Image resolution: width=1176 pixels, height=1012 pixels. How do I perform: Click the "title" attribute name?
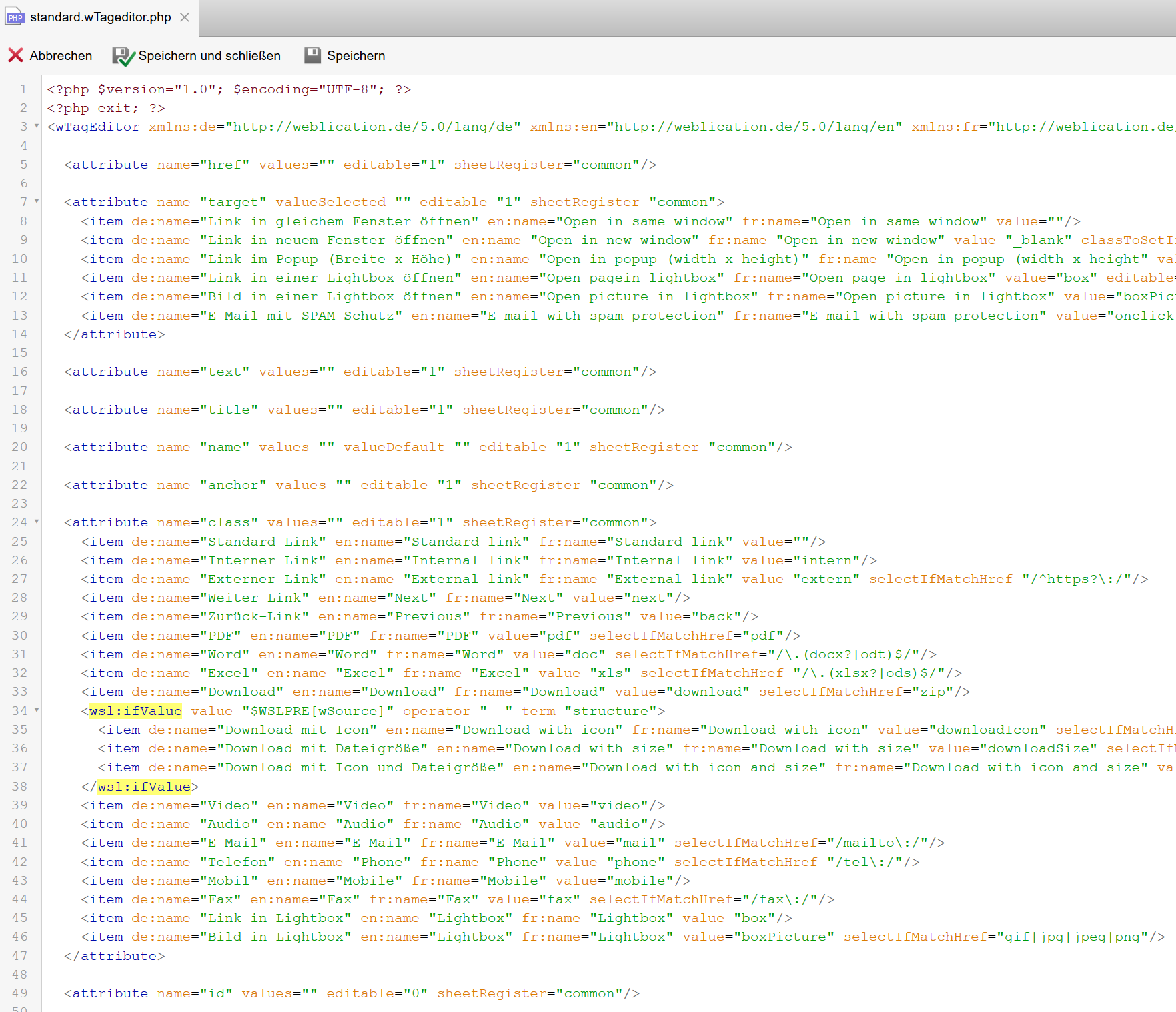[x=229, y=410]
